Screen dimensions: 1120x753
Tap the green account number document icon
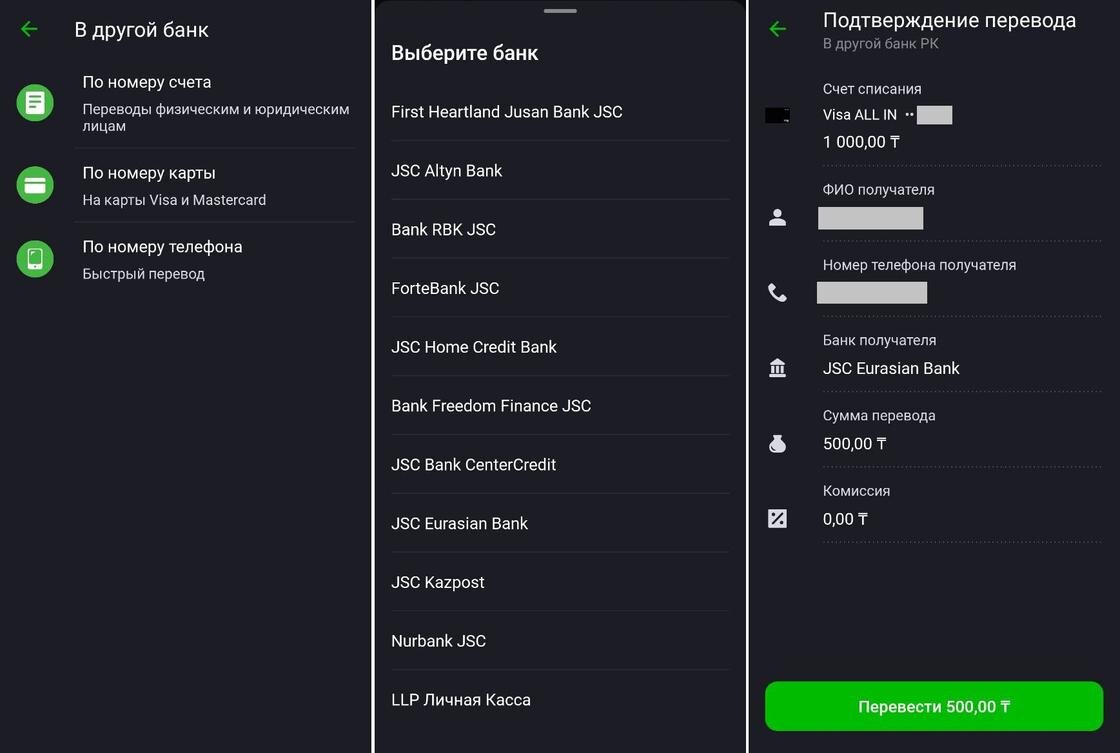(35, 103)
